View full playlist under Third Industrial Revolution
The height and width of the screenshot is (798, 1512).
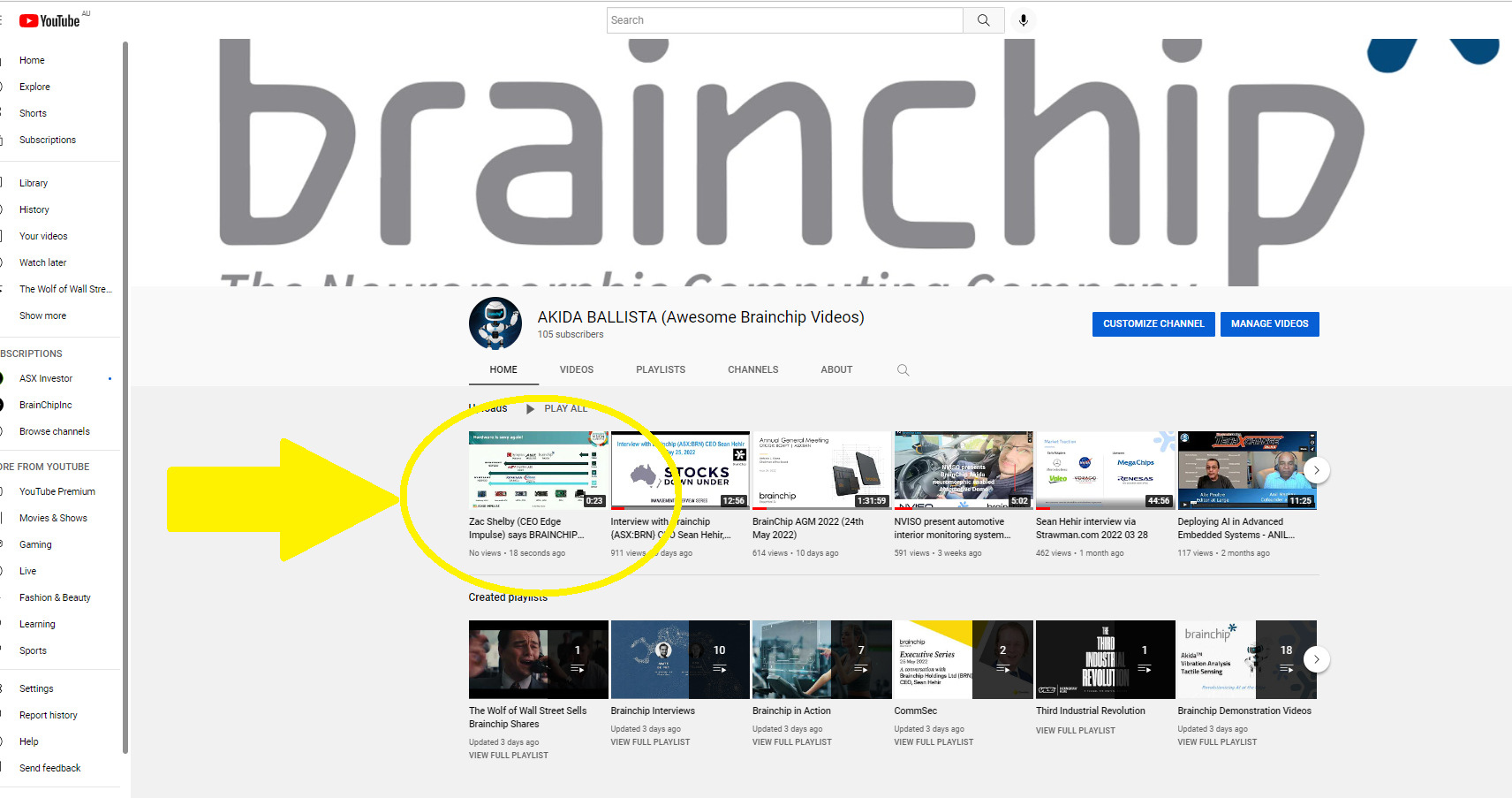click(x=1076, y=731)
